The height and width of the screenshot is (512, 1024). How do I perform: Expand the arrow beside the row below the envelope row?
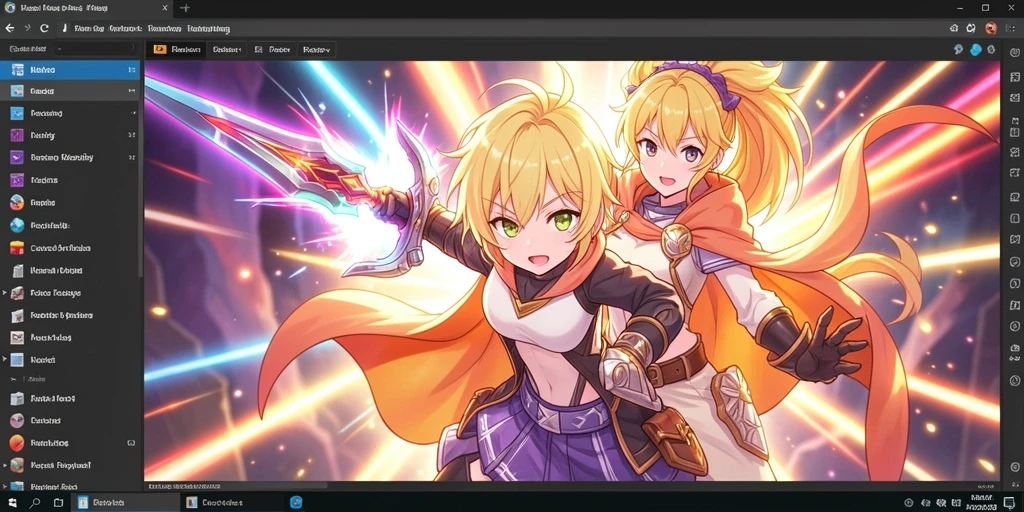[5, 359]
